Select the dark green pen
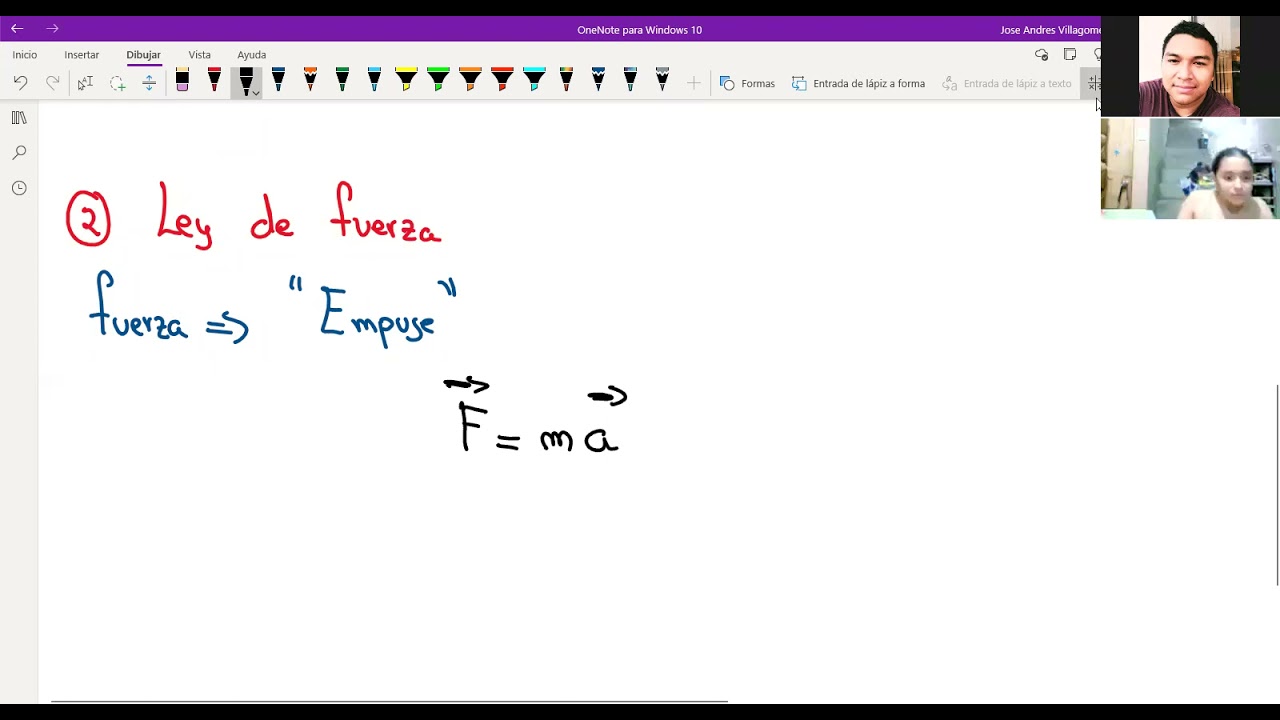This screenshot has width=1280, height=720. [x=342, y=81]
